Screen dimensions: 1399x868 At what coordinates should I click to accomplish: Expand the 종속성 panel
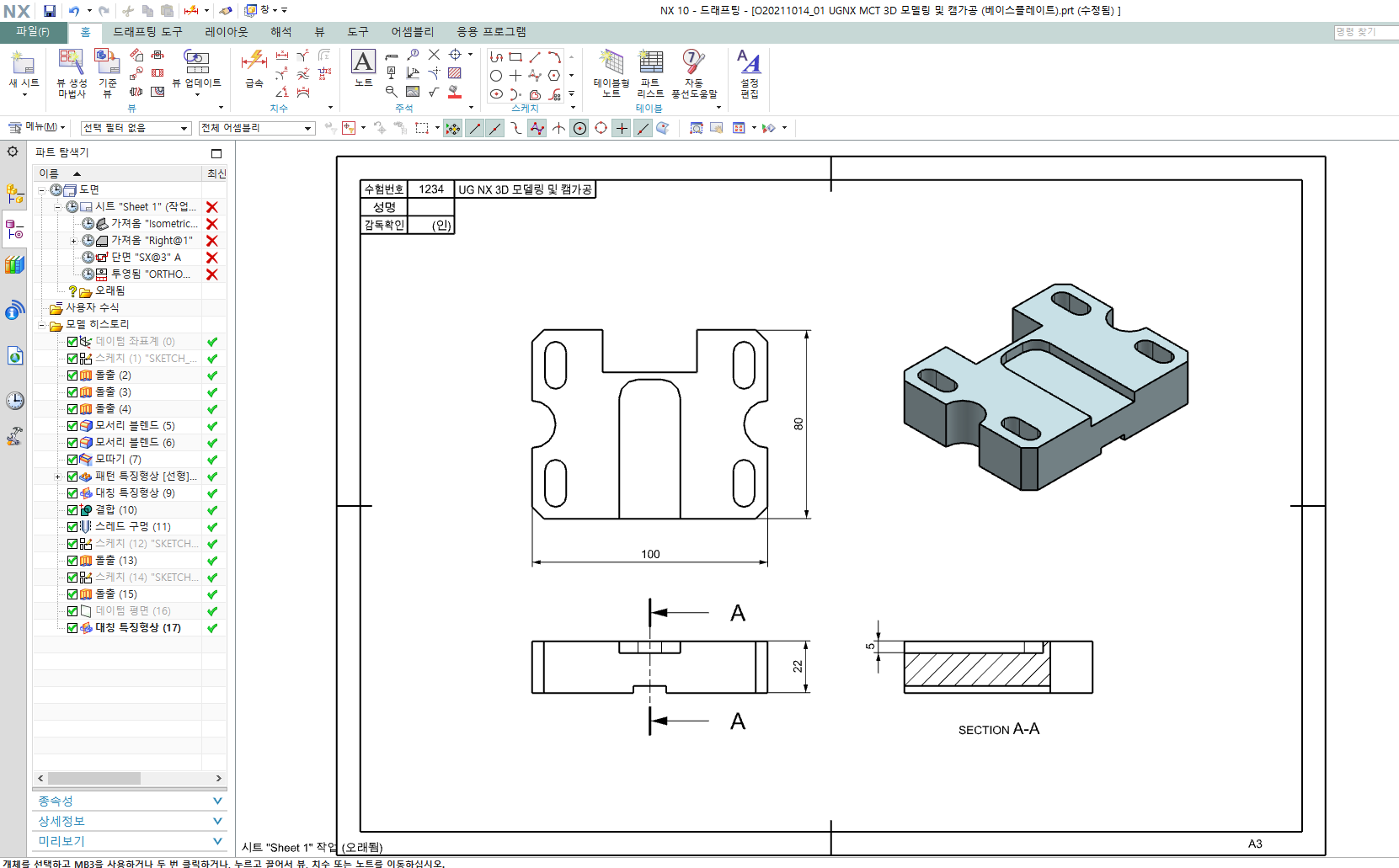[x=130, y=801]
